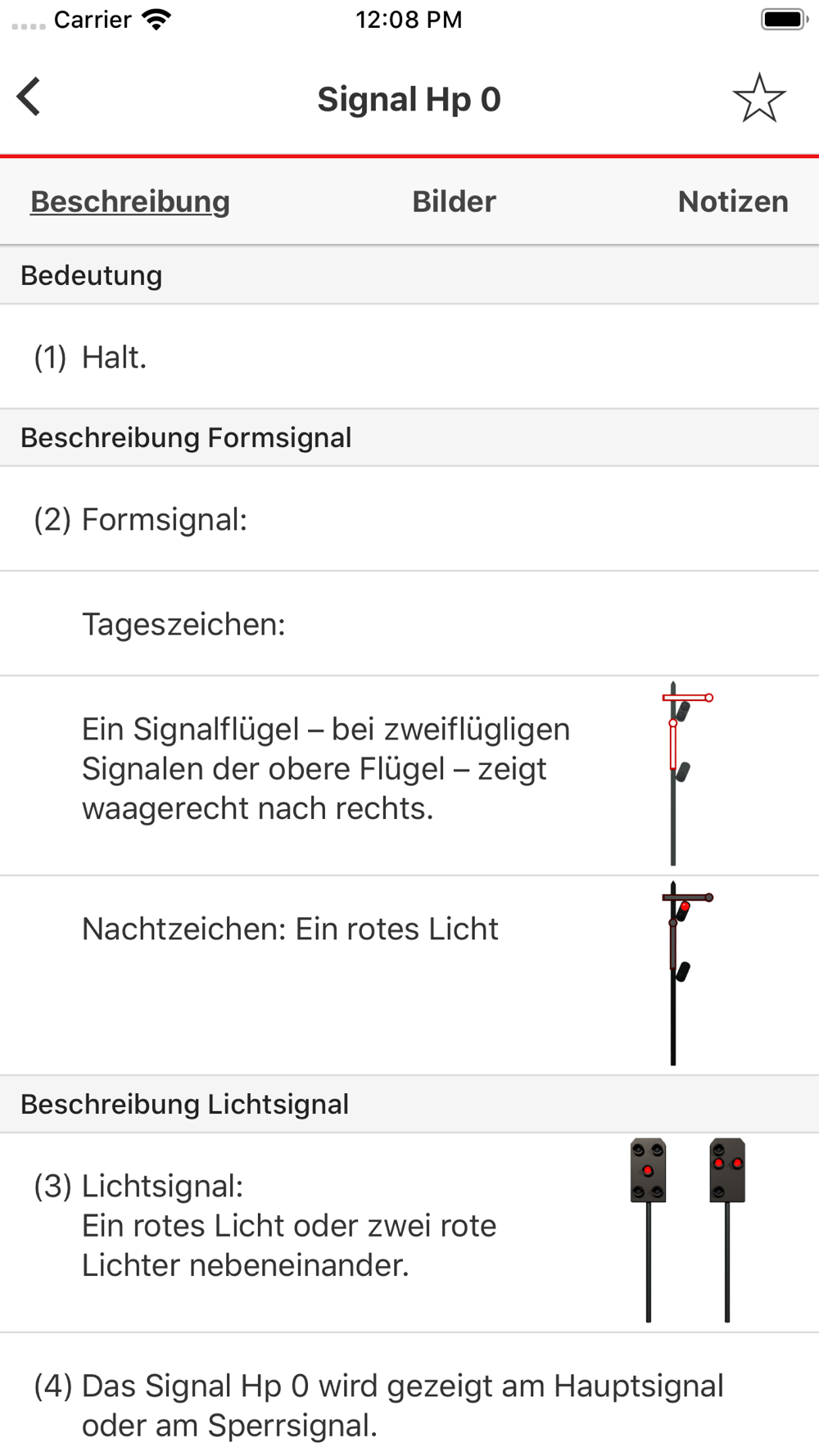Tap the "(3) Lichtsignal" description text
819x1456 pixels.
click(288, 1225)
